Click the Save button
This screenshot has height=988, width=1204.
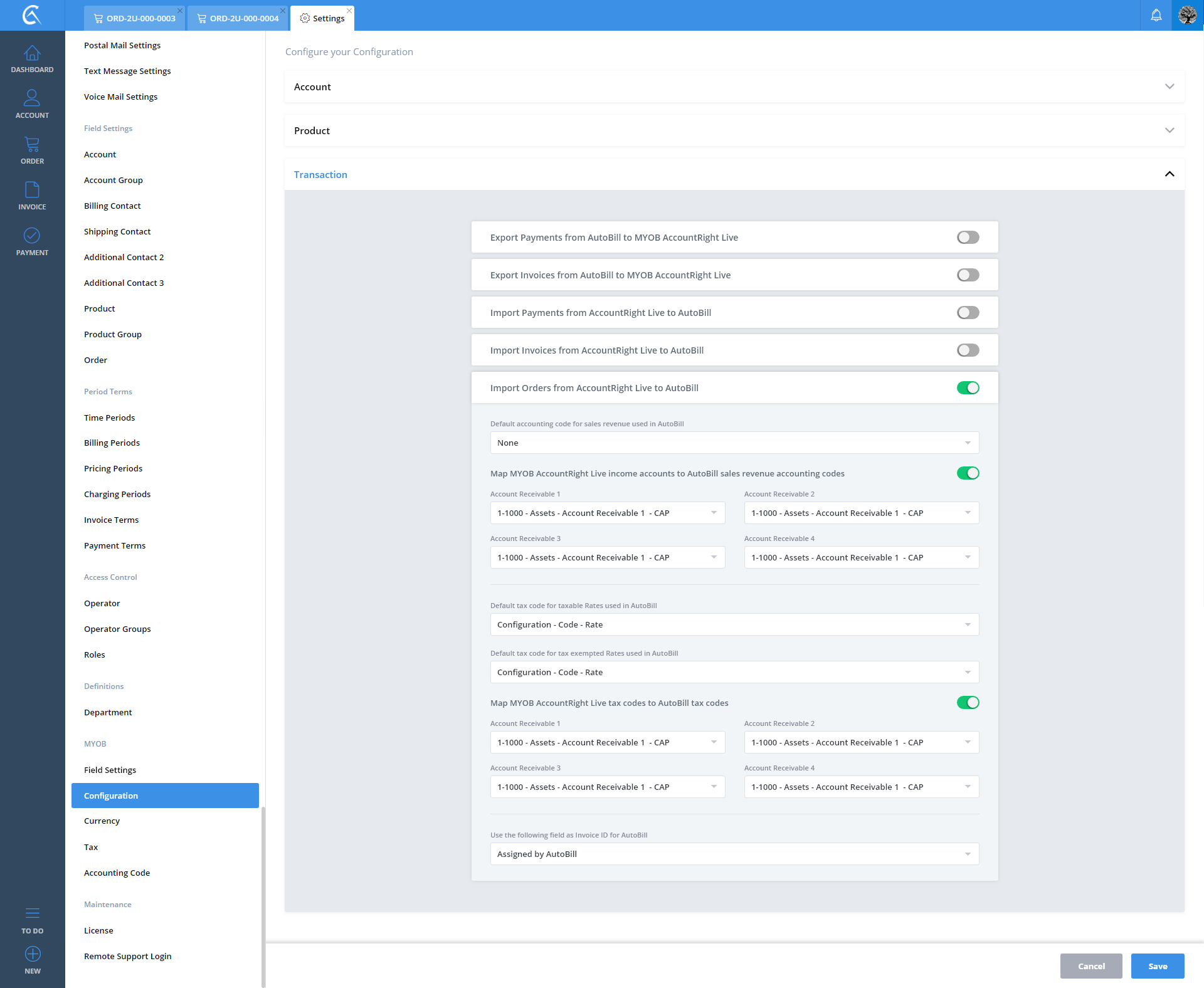[x=1157, y=966]
